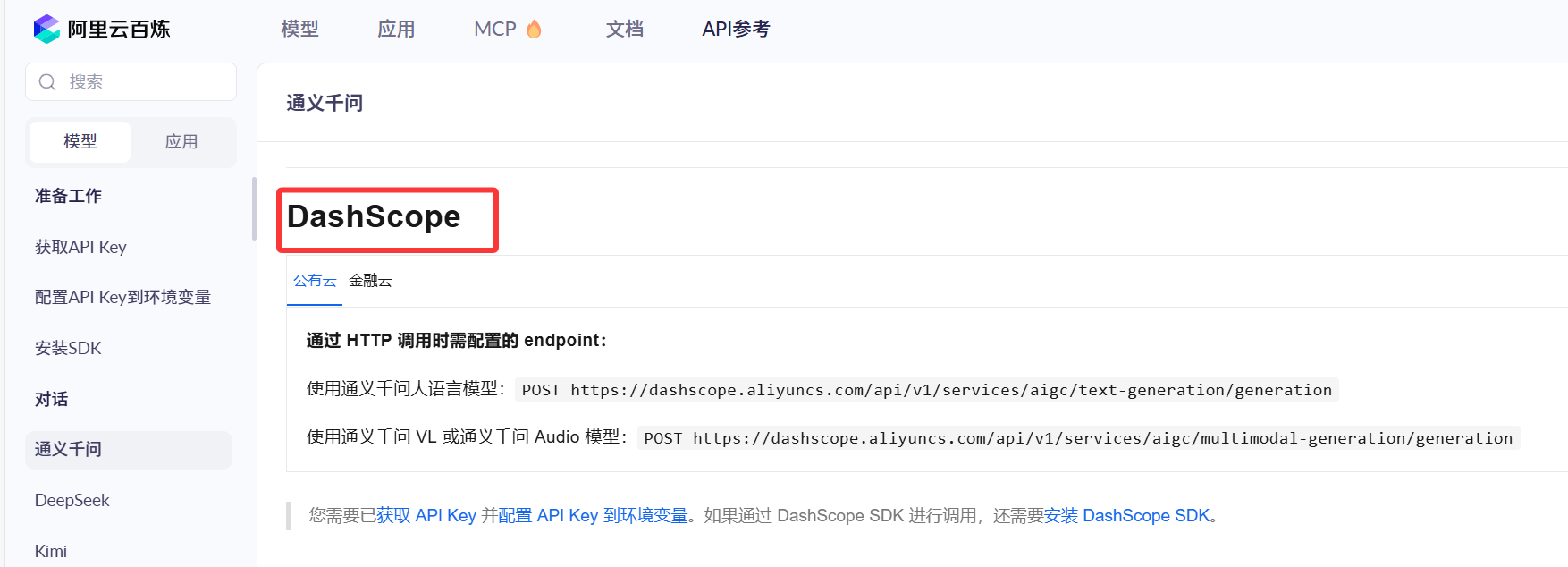Click the 阿里云百炼 brand name
Image resolution: width=1568 pixels, height=567 pixels.
pos(119,30)
